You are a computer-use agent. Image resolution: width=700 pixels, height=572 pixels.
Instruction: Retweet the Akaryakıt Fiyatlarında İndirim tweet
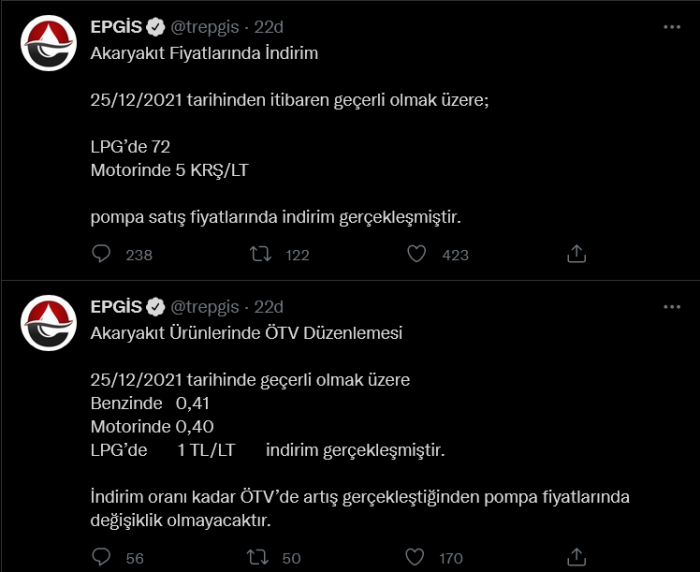point(259,254)
